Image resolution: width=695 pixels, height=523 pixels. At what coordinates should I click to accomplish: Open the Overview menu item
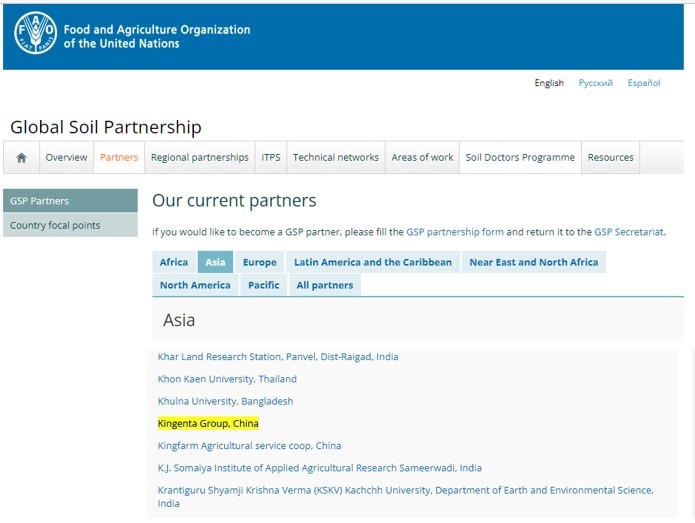[x=66, y=158]
